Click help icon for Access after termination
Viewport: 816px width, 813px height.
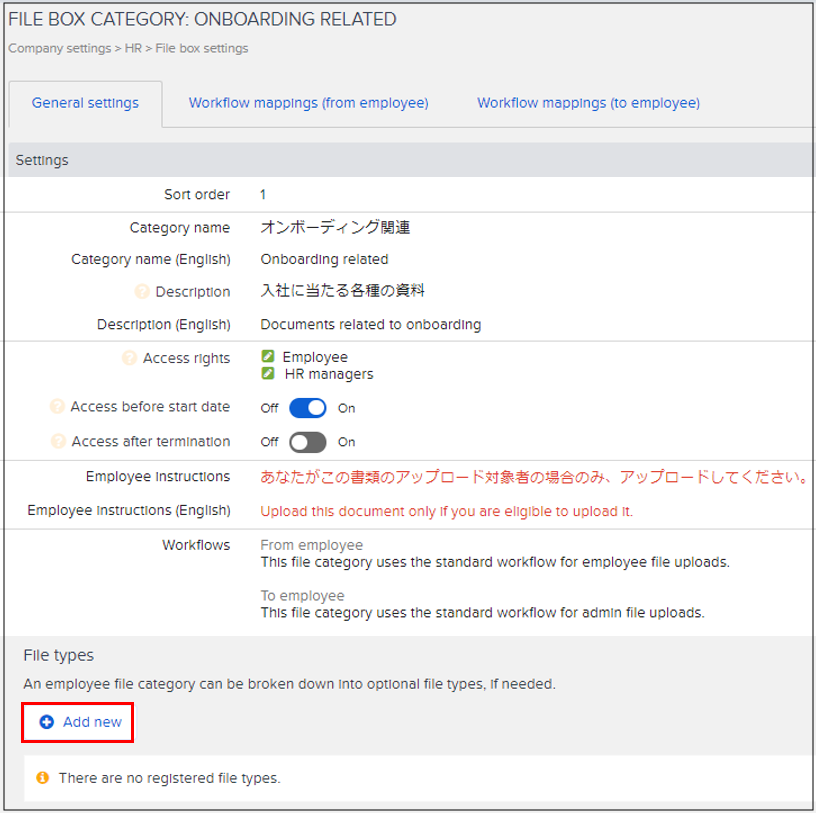coord(57,441)
